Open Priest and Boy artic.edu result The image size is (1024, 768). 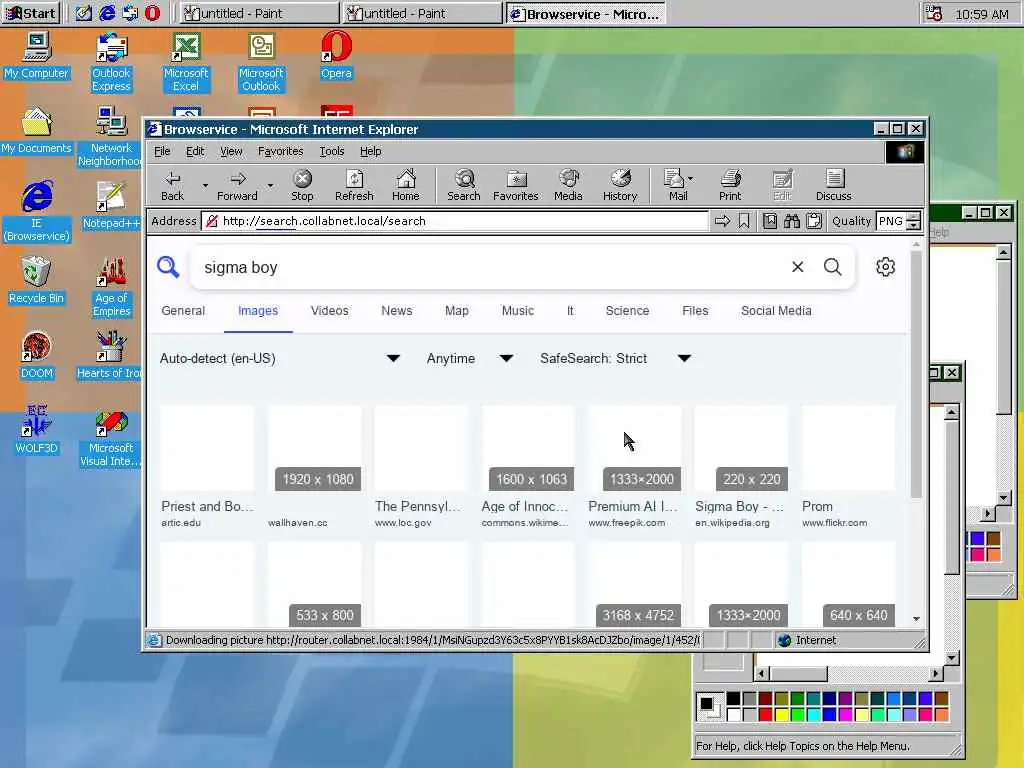click(207, 467)
